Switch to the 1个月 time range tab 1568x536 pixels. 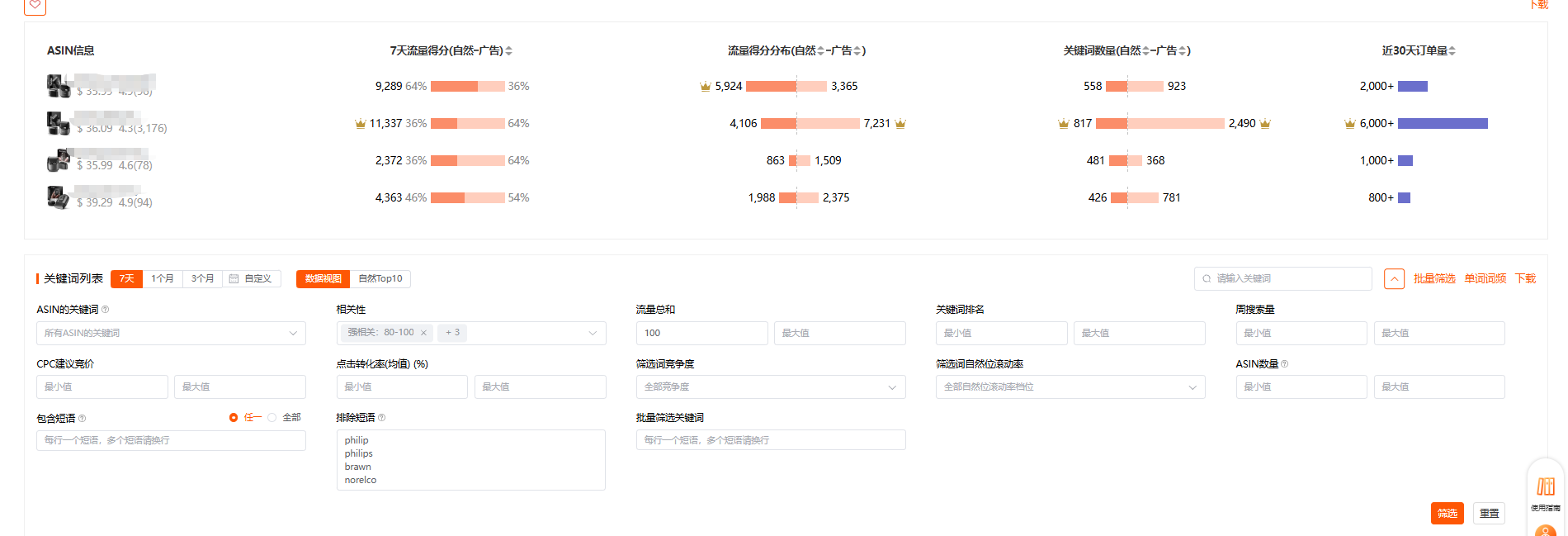click(x=163, y=279)
